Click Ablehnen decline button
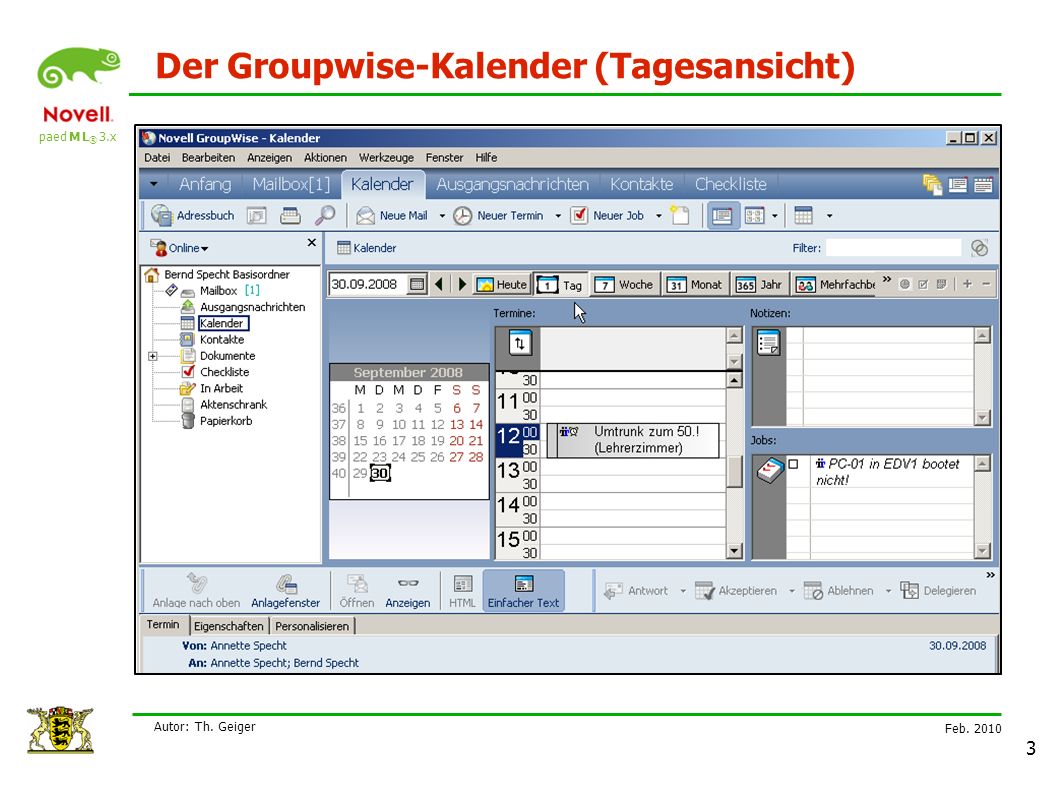 838,591
